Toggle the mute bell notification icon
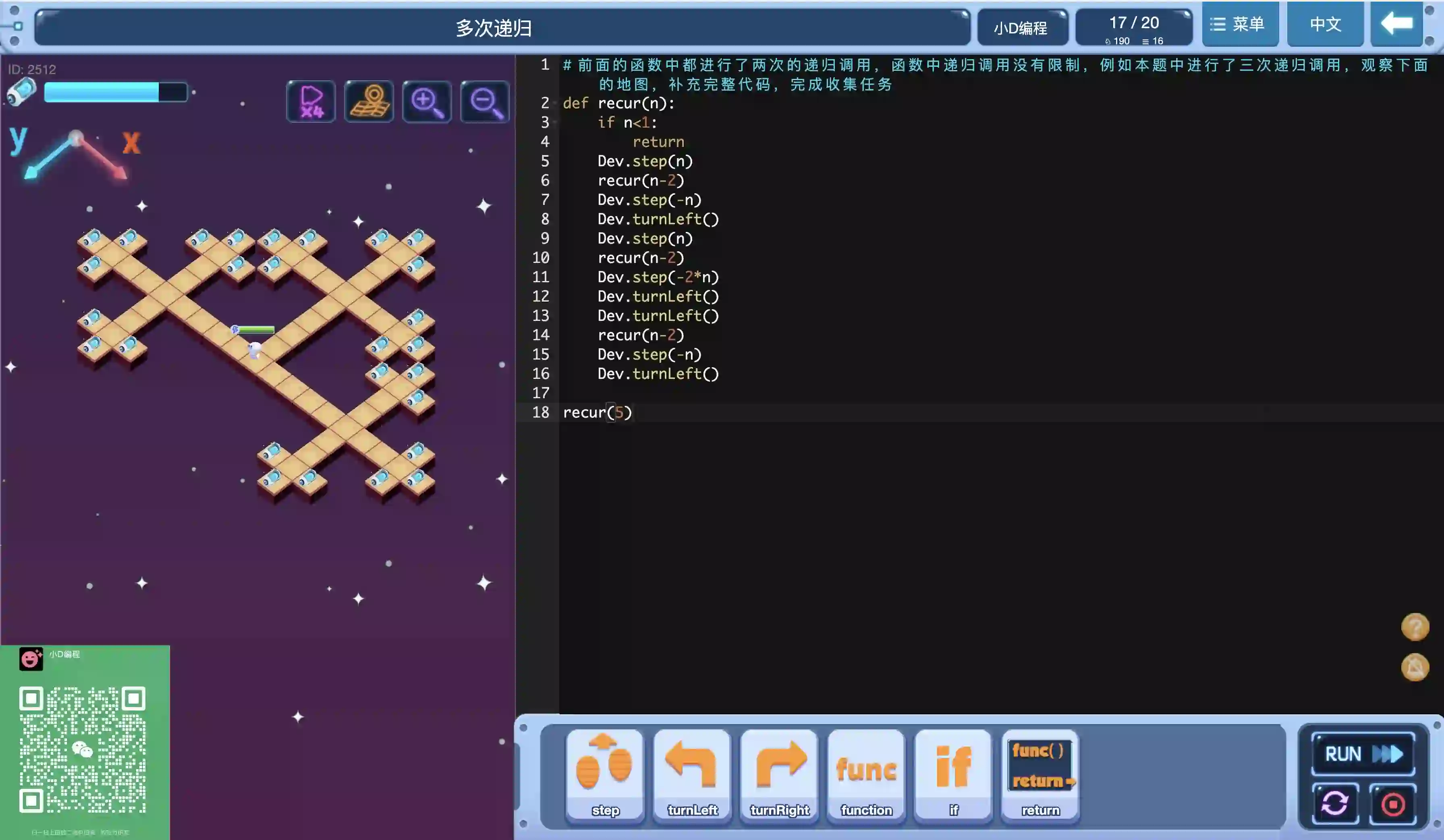This screenshot has height=840, width=1444. coord(1414,667)
